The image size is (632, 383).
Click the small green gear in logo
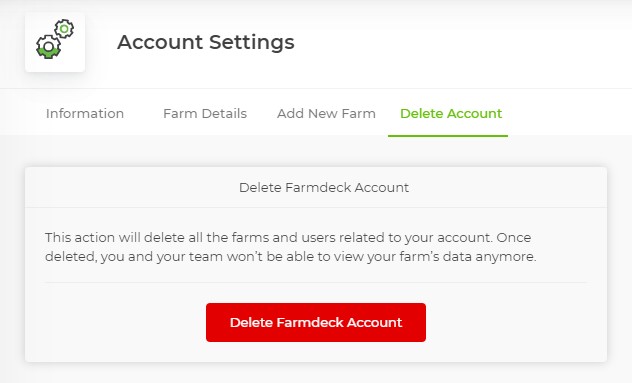(64, 29)
